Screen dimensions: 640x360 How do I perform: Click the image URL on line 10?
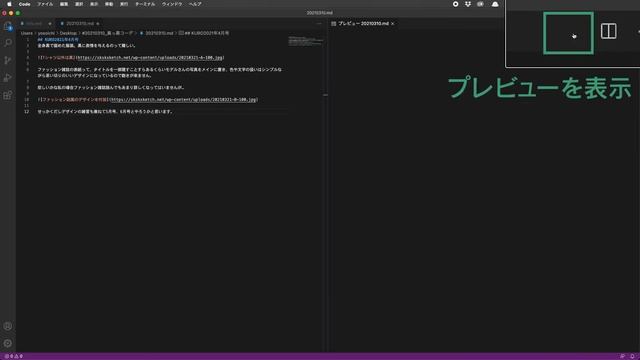pos(184,100)
